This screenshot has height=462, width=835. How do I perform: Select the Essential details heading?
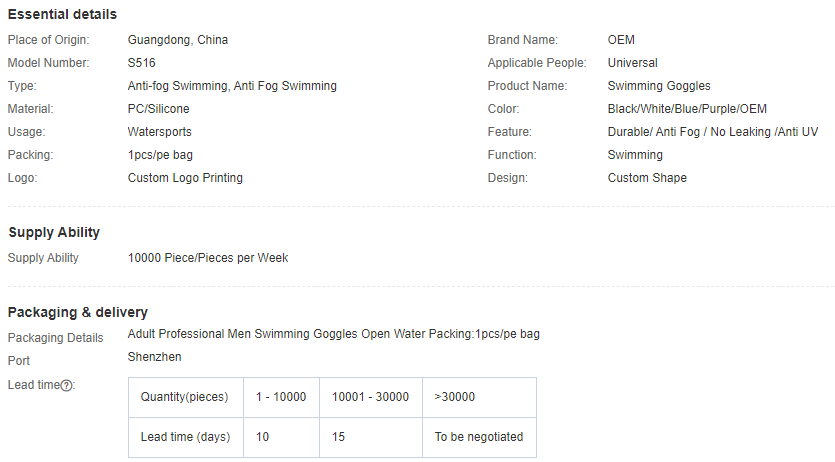click(x=62, y=14)
